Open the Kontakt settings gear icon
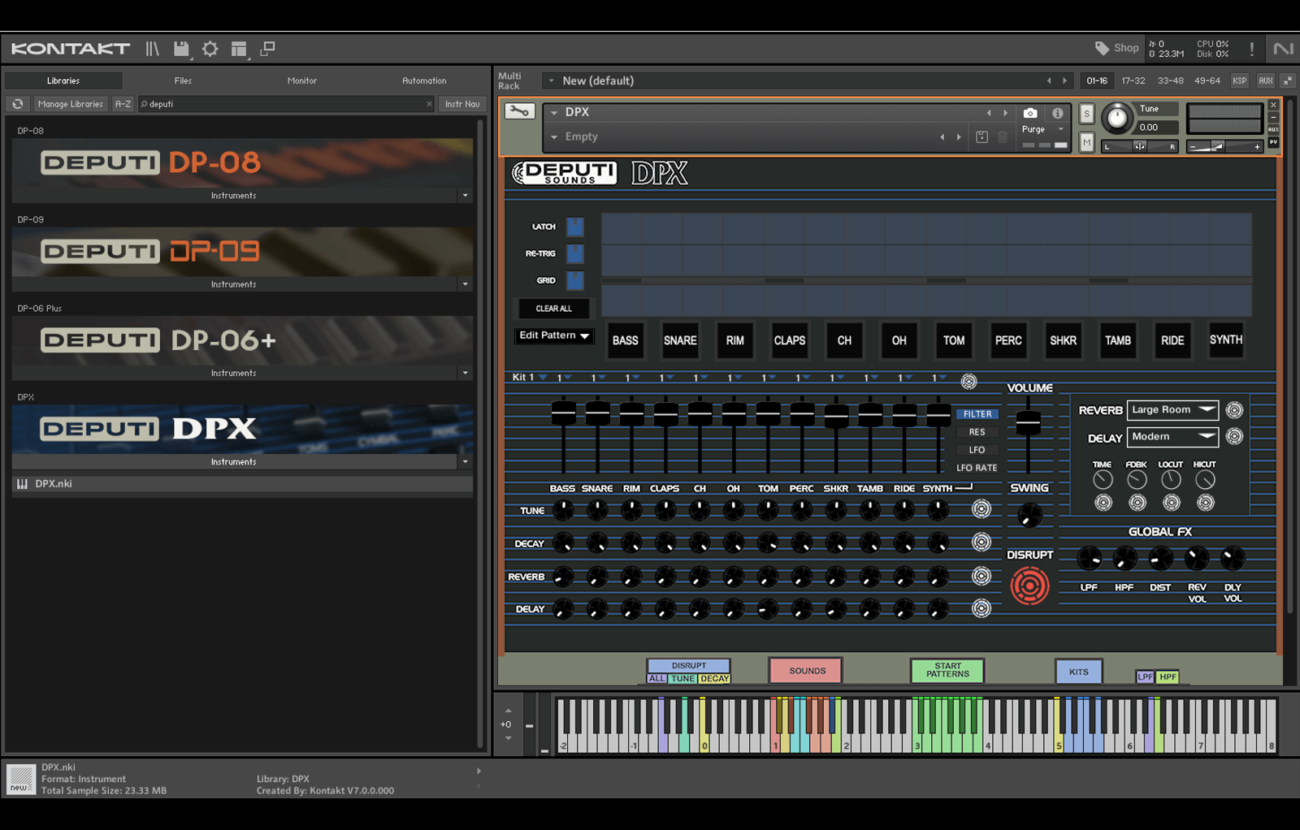 click(210, 49)
